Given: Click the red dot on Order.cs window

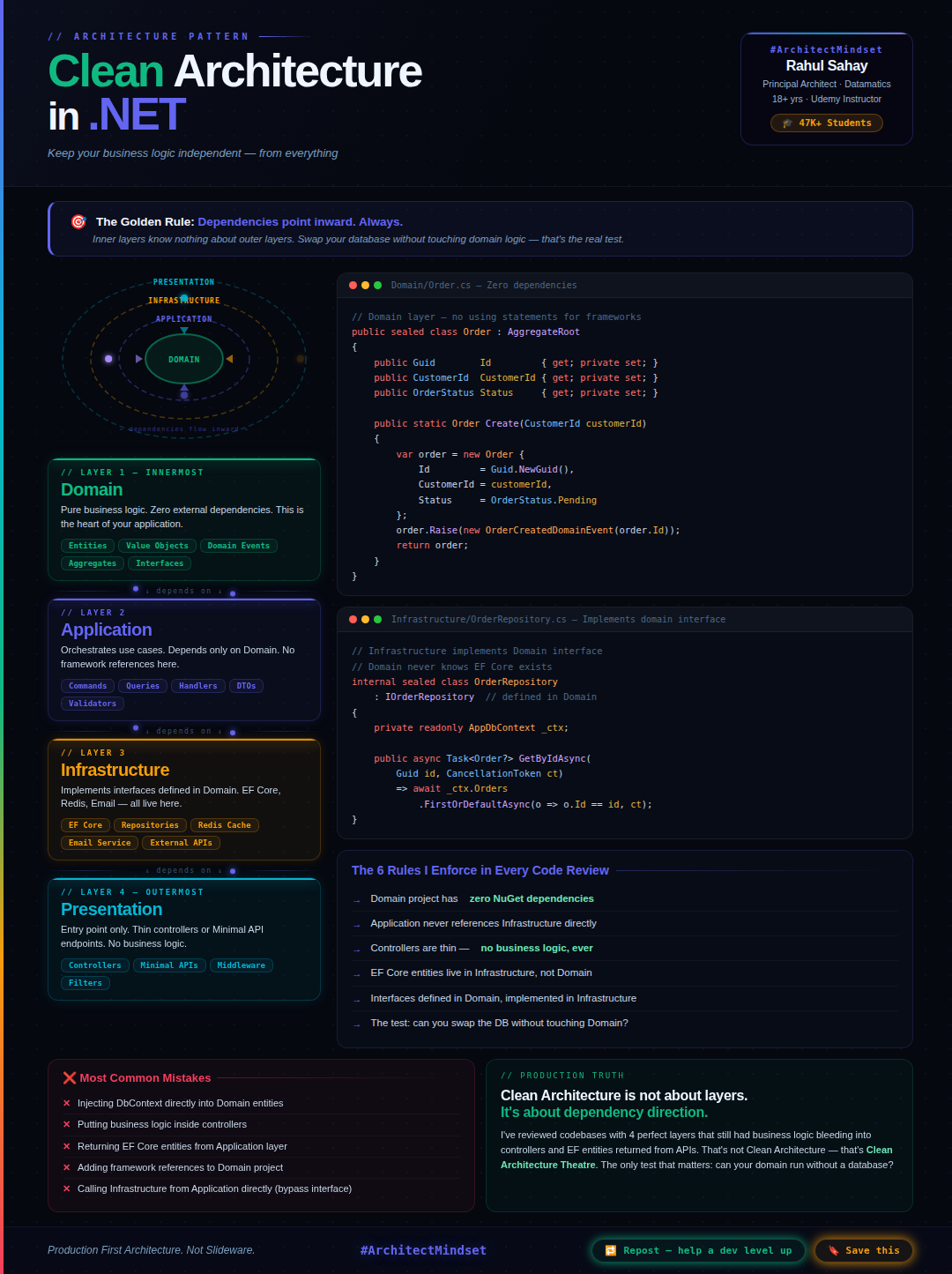Looking at the screenshot, I should [353, 286].
